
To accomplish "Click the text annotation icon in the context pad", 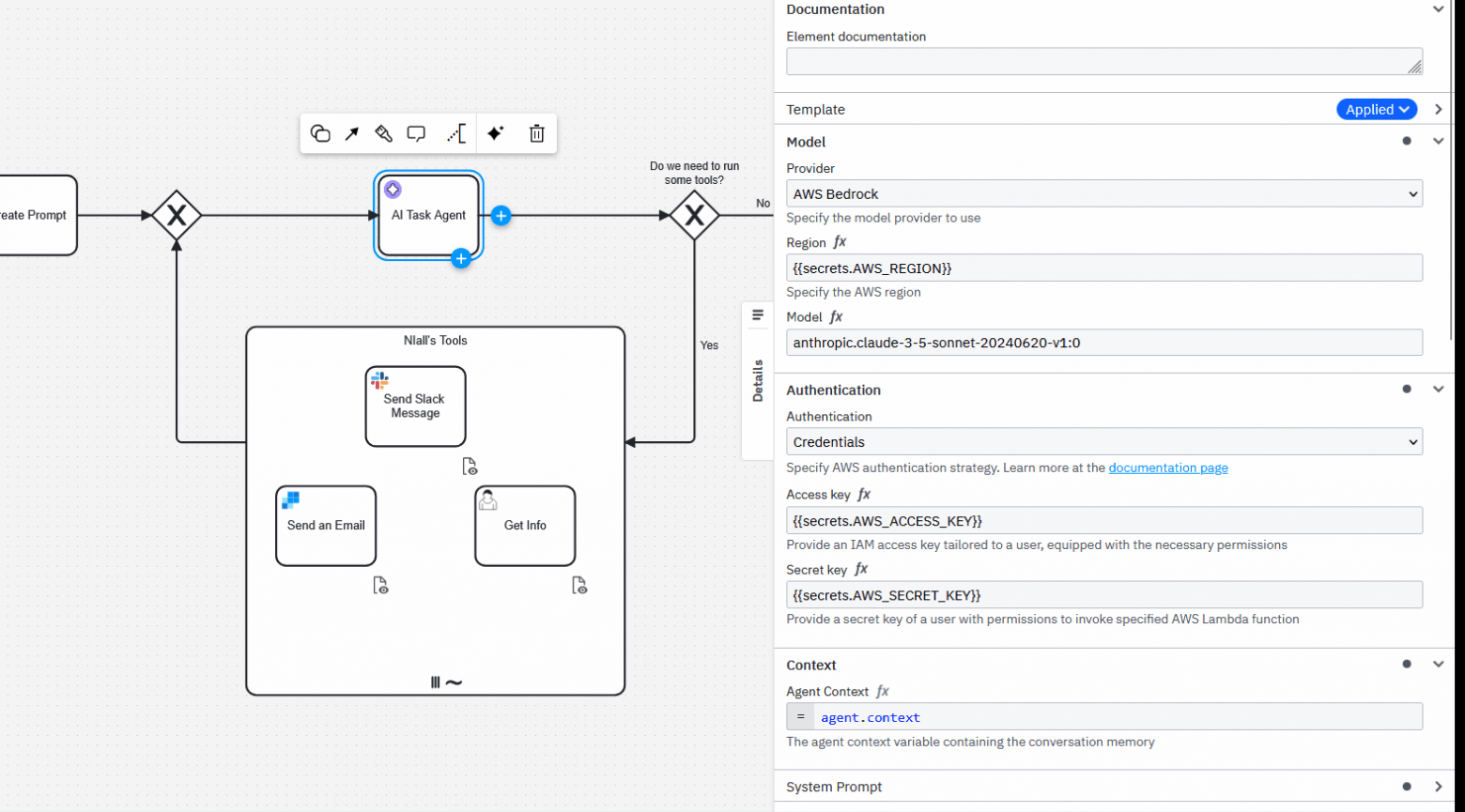I will (456, 133).
